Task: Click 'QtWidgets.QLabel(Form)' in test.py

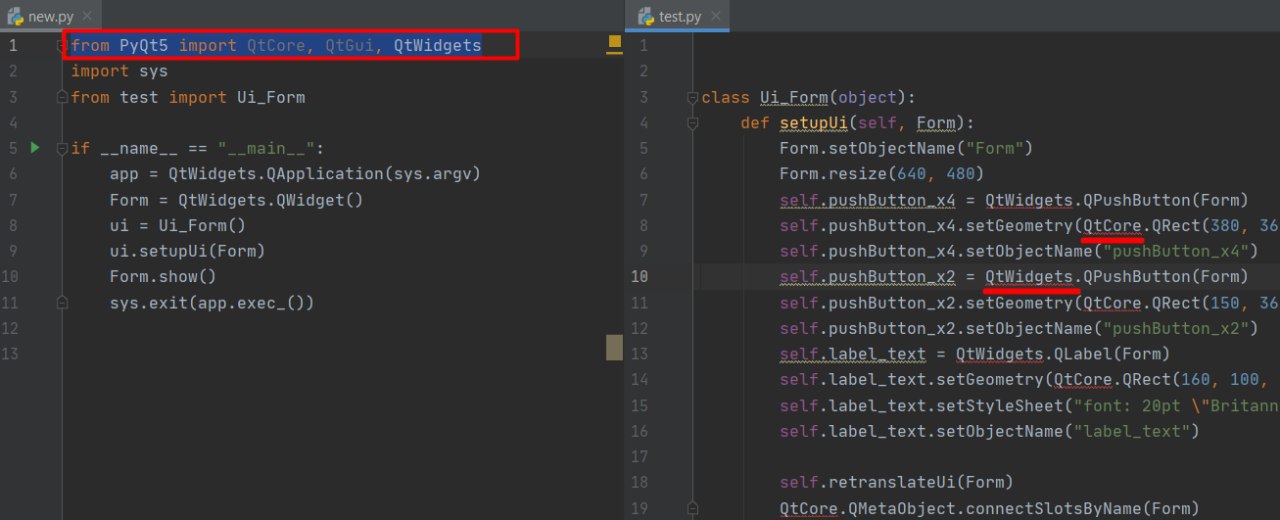Action: coord(1063,354)
